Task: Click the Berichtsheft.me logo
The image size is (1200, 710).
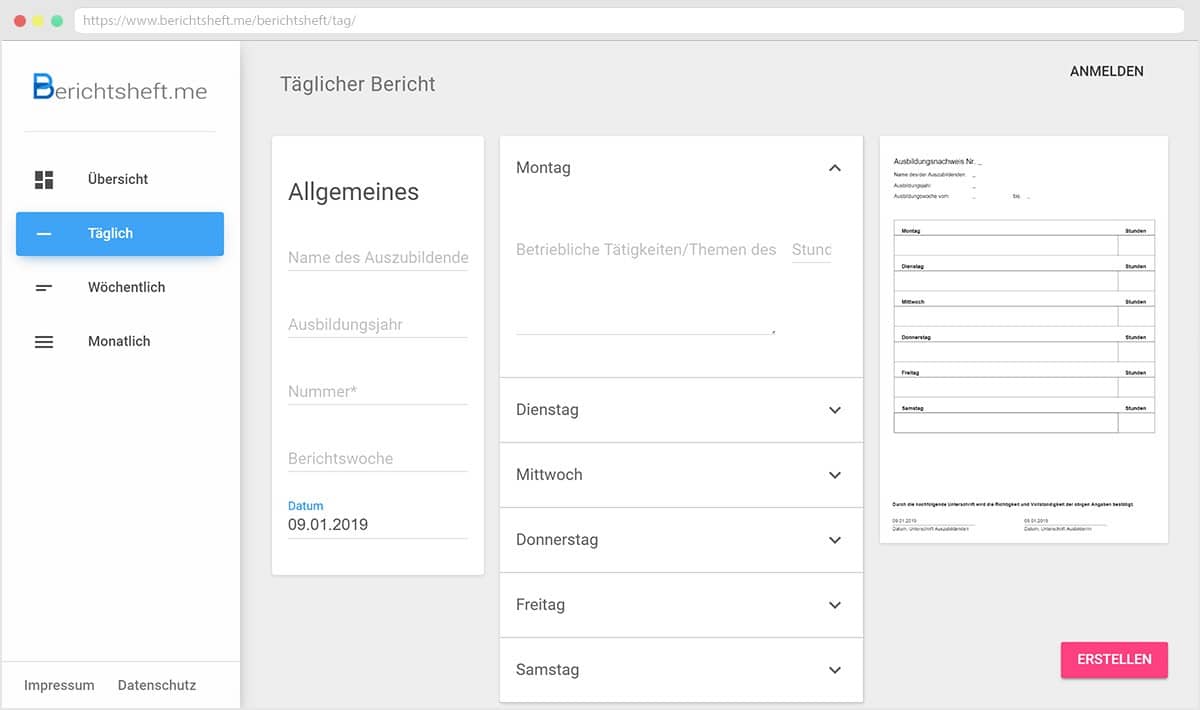Action: (x=120, y=88)
